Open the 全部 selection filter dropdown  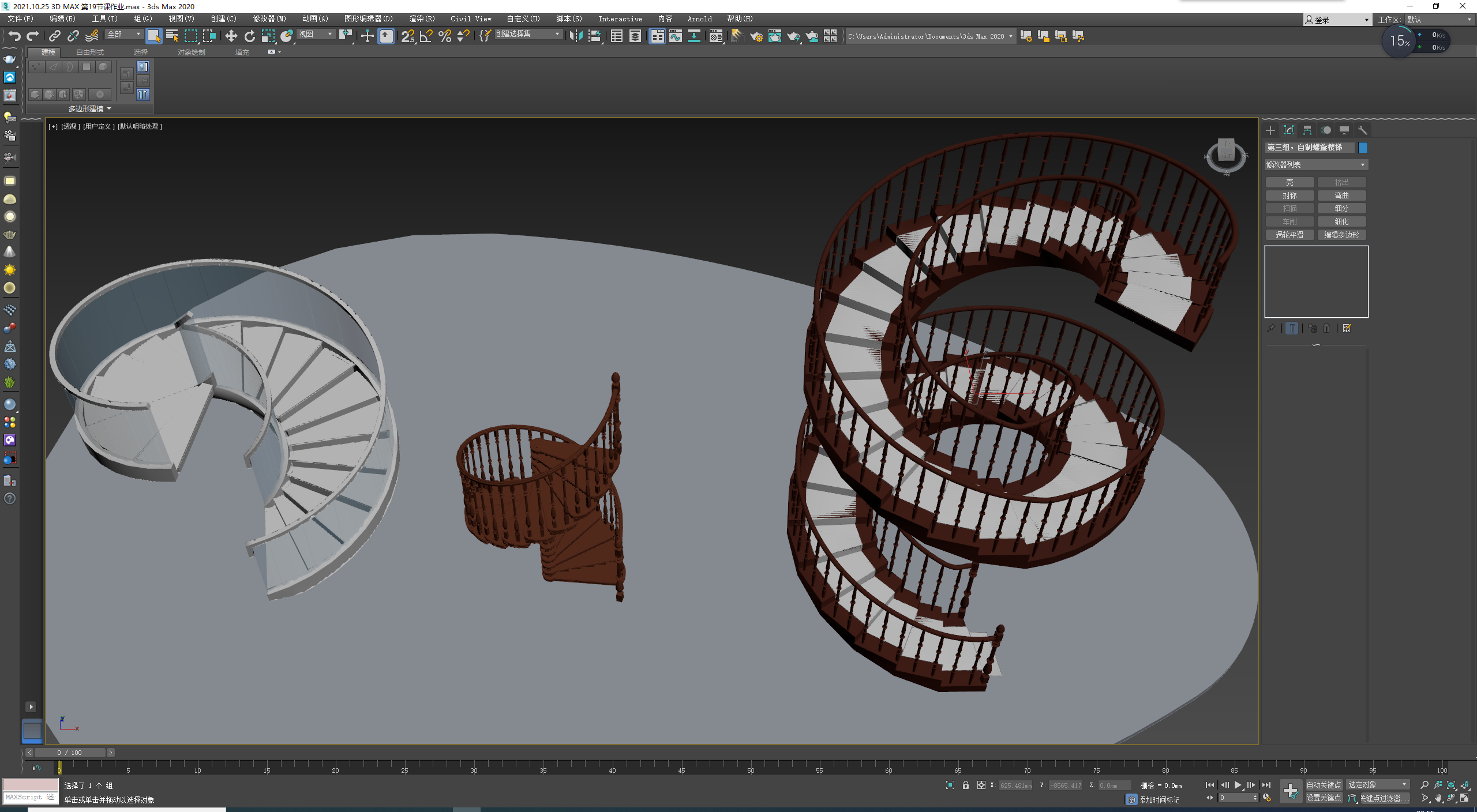[124, 35]
